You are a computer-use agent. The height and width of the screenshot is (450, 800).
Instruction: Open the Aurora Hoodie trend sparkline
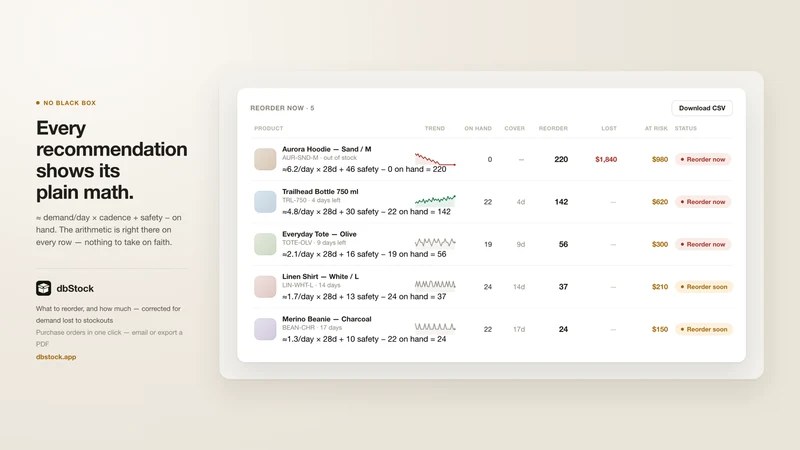pos(435,159)
